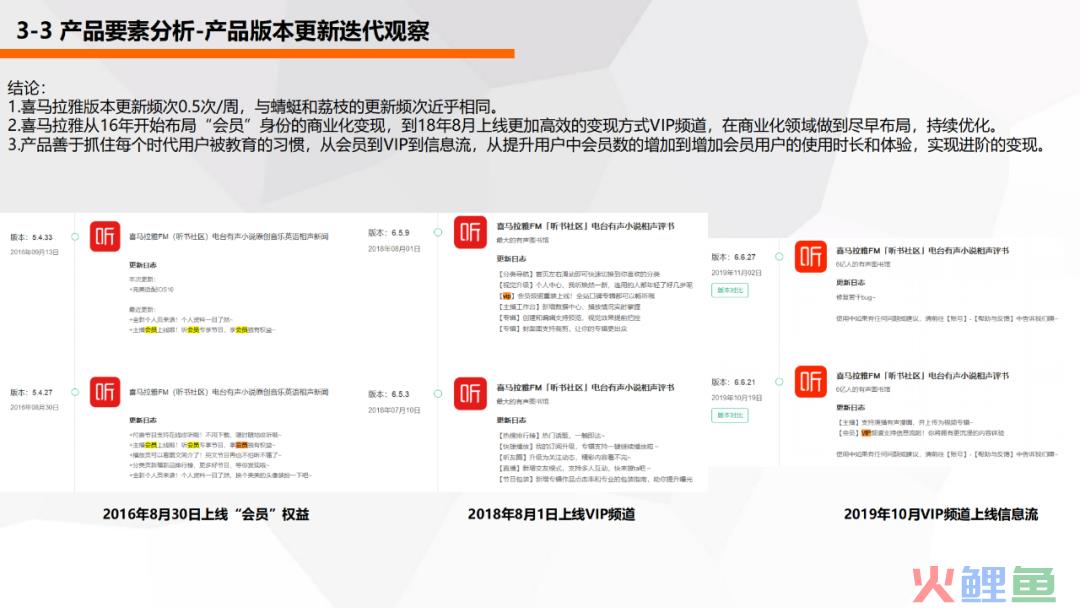Viewport: 1080px width, 608px height.
Task: Click the 更新日志 heading under version 5.4.33
Action: tap(143, 265)
